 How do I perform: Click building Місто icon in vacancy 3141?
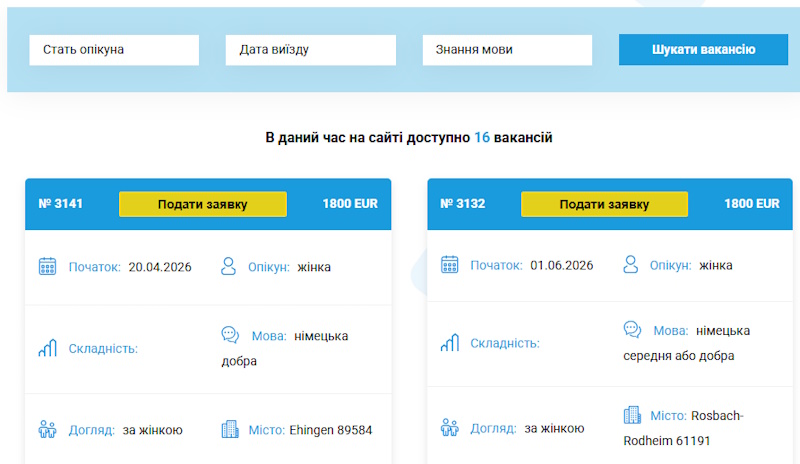(230, 429)
